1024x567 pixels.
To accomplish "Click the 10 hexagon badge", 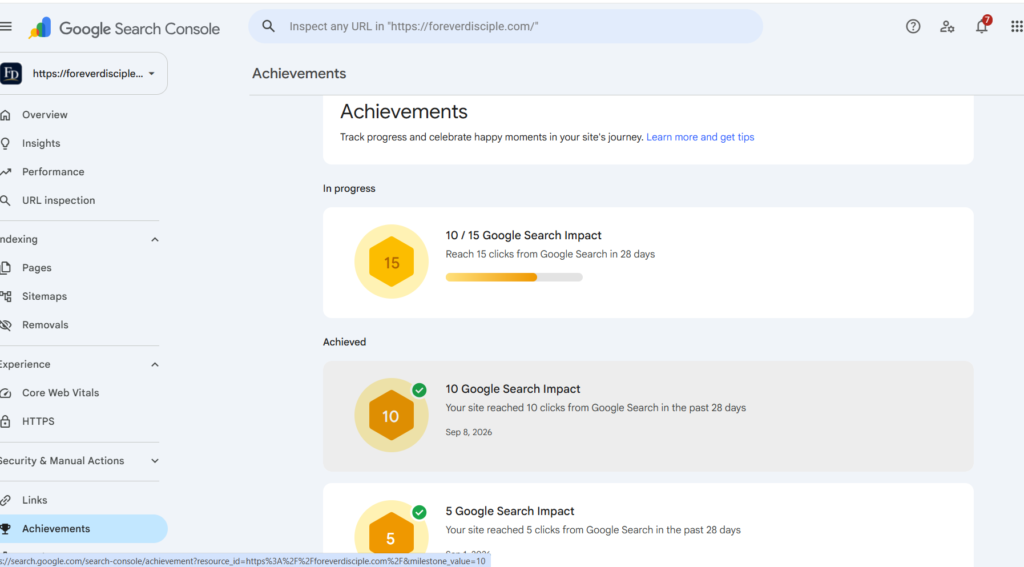I will pos(391,415).
